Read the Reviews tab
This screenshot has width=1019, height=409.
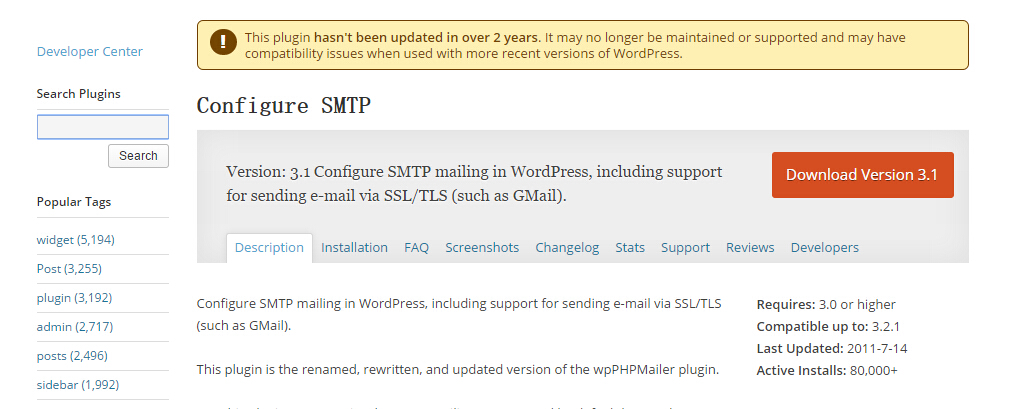pos(750,248)
